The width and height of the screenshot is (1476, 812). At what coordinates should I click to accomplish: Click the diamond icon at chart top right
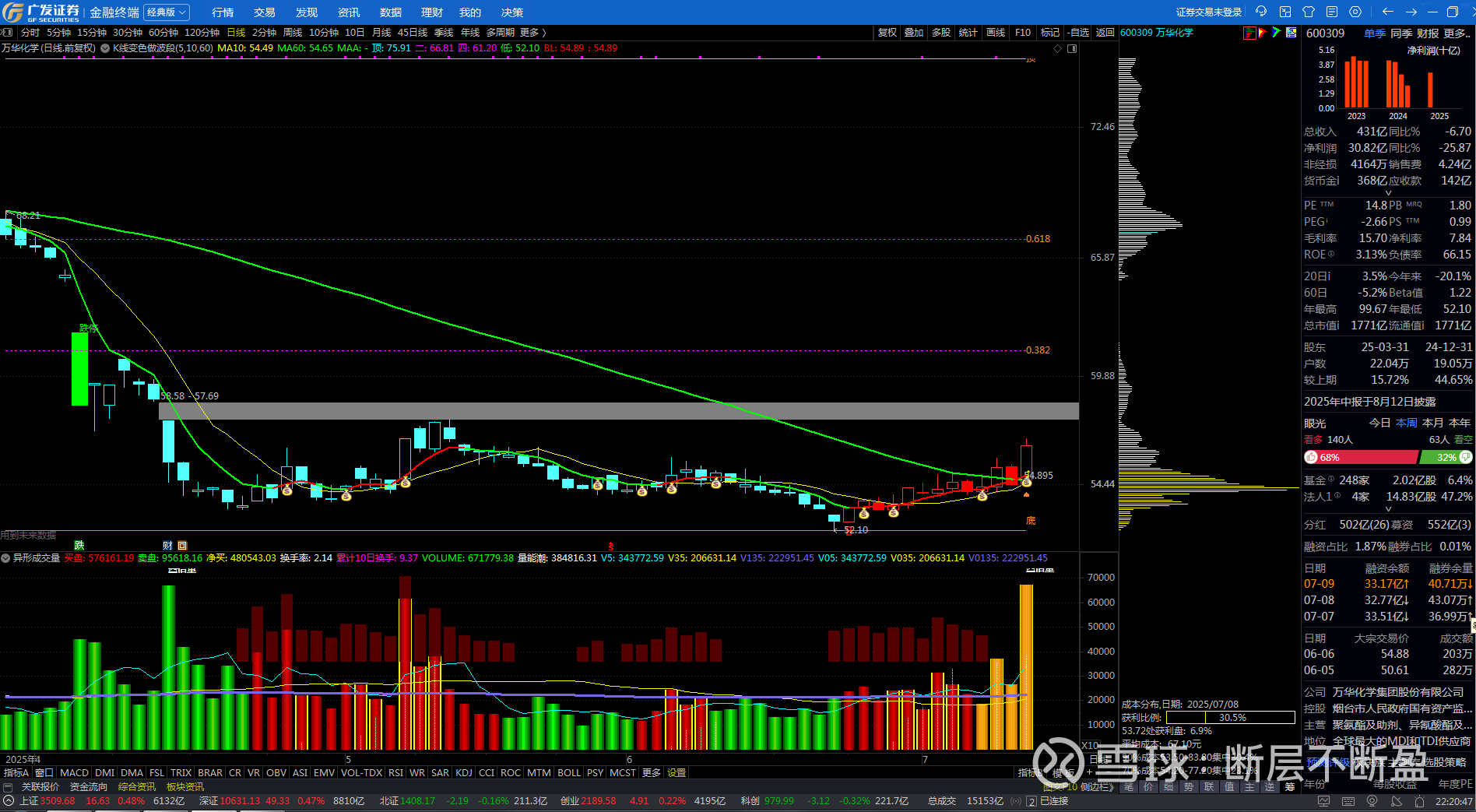point(1057,48)
